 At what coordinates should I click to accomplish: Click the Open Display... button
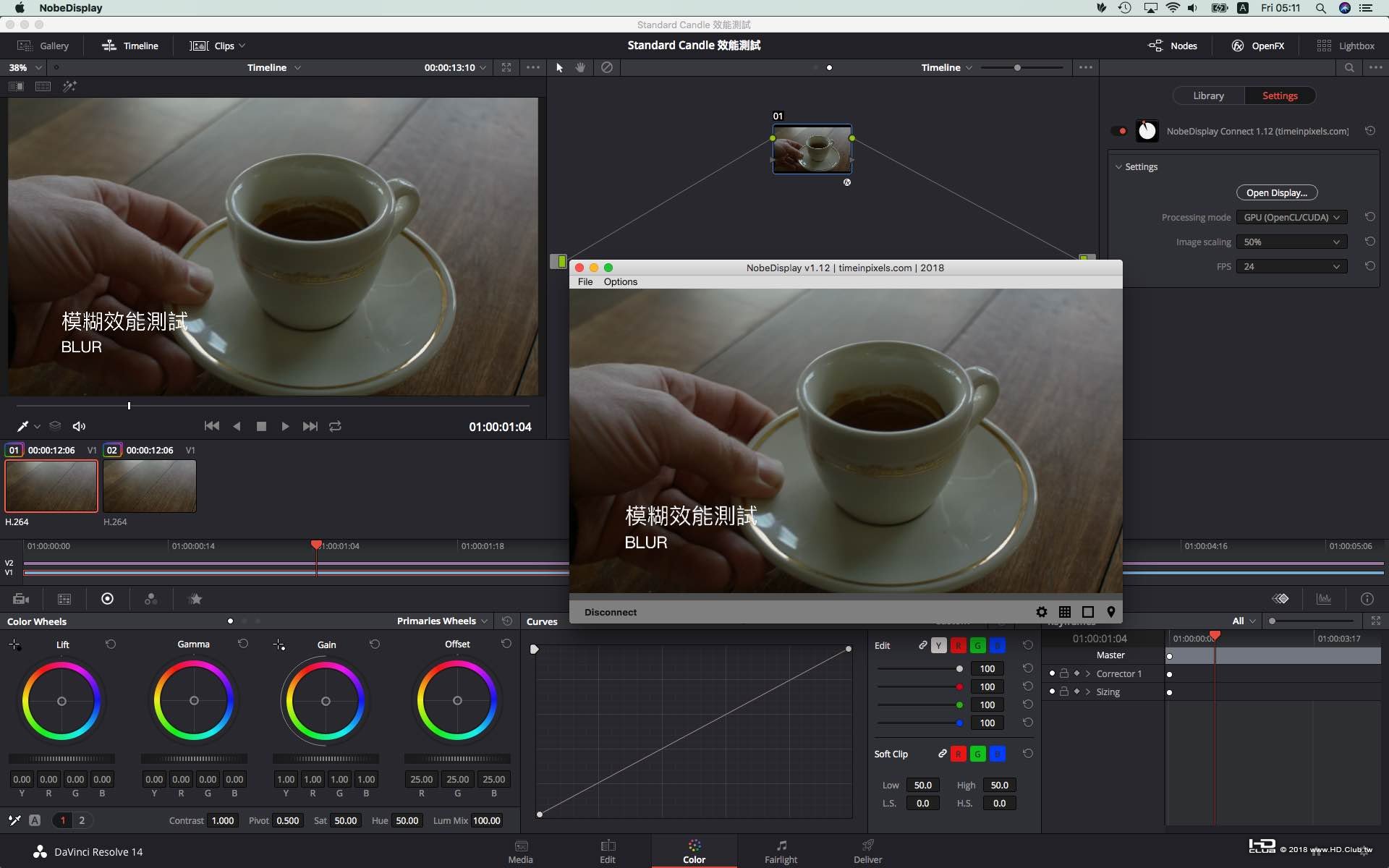[x=1276, y=192]
